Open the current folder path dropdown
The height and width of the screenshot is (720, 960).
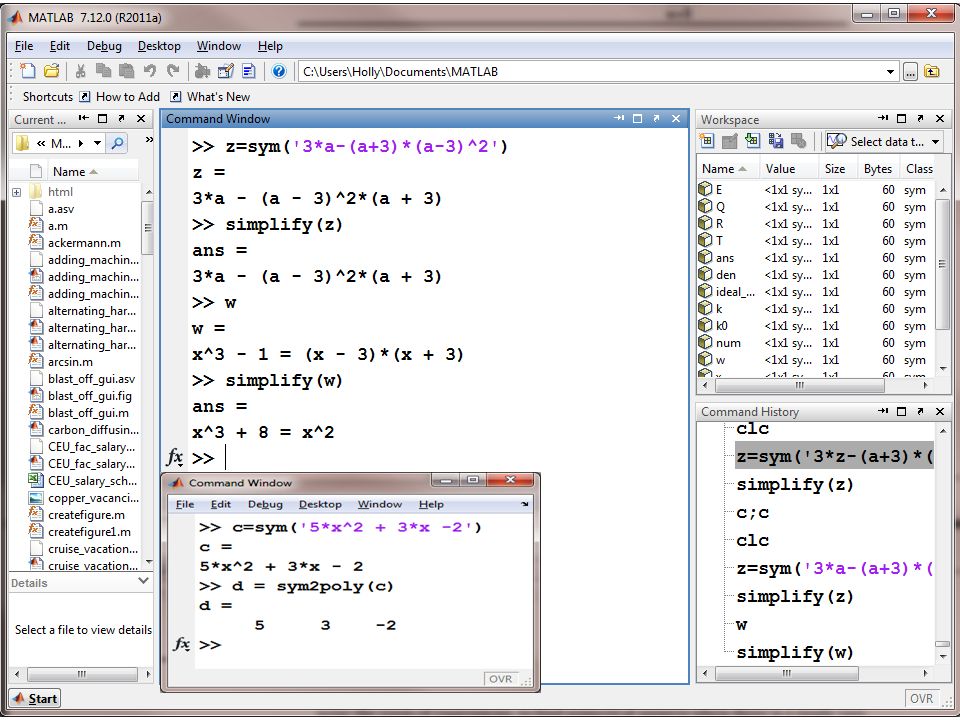890,72
